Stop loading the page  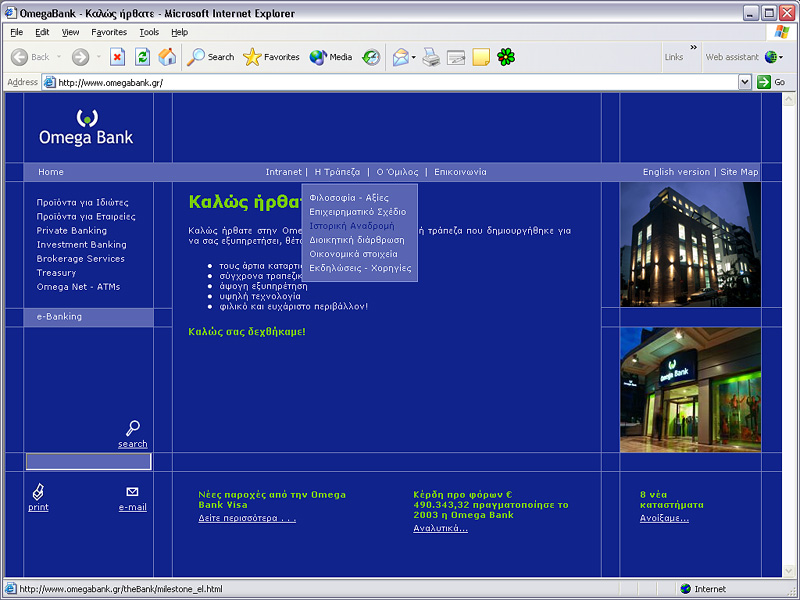click(117, 57)
